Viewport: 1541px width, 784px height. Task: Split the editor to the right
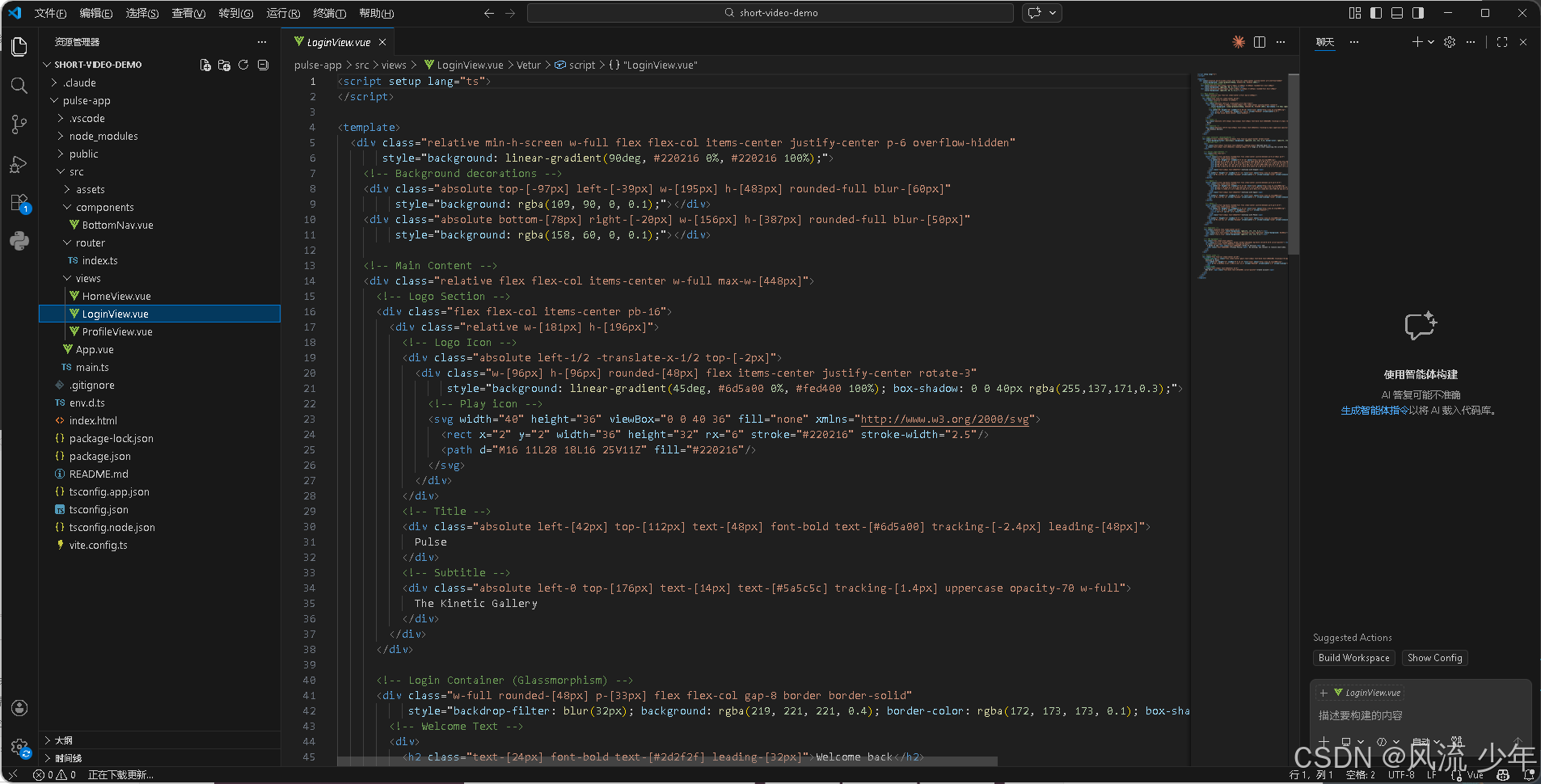(1260, 42)
